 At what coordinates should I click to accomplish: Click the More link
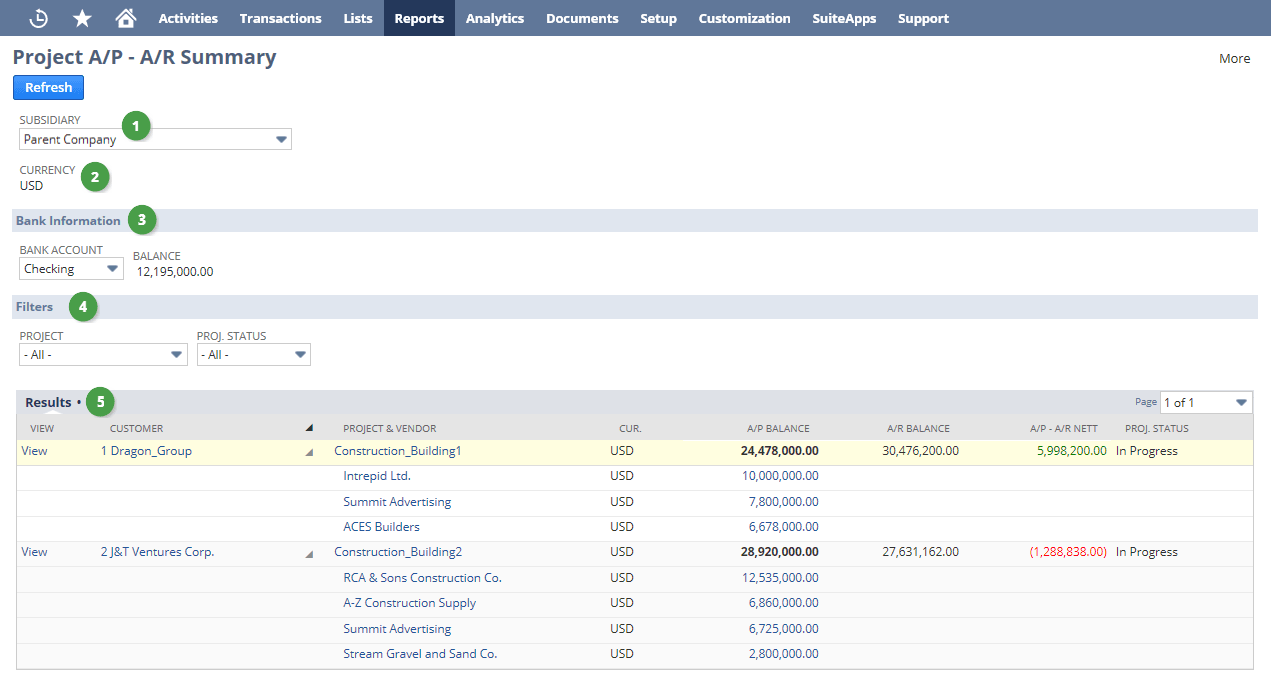point(1234,59)
